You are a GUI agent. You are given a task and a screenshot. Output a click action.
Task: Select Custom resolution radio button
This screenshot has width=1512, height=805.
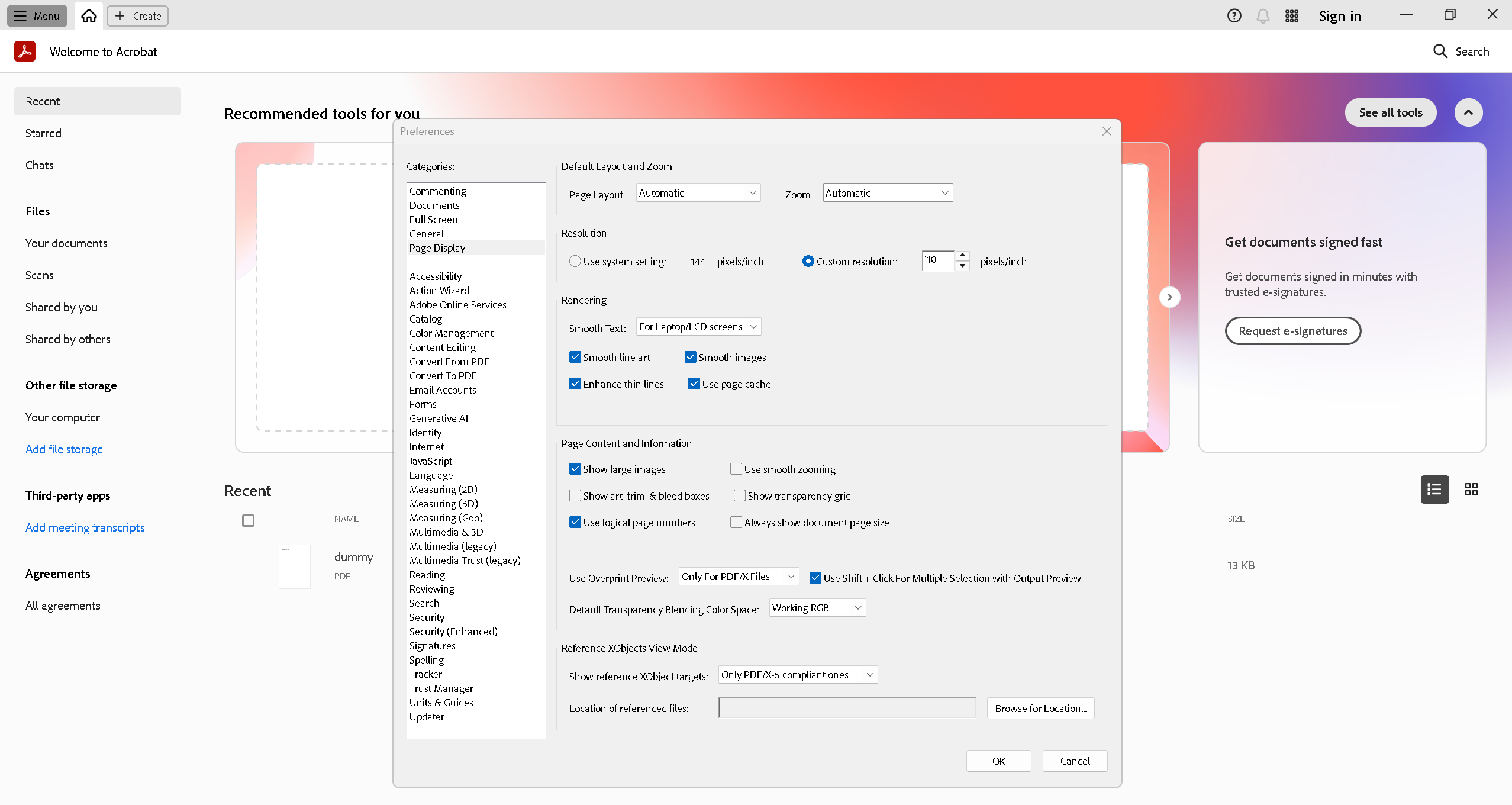(x=808, y=261)
